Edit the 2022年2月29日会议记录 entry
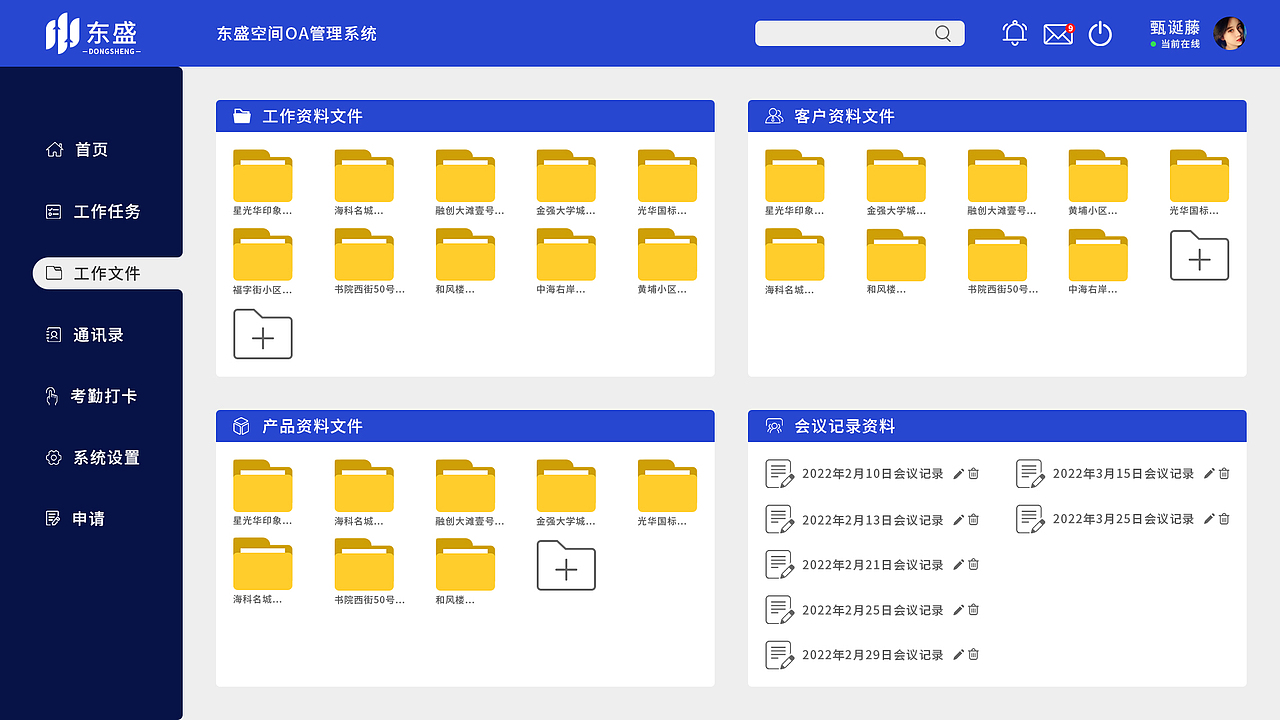The height and width of the screenshot is (720, 1280). [958, 655]
